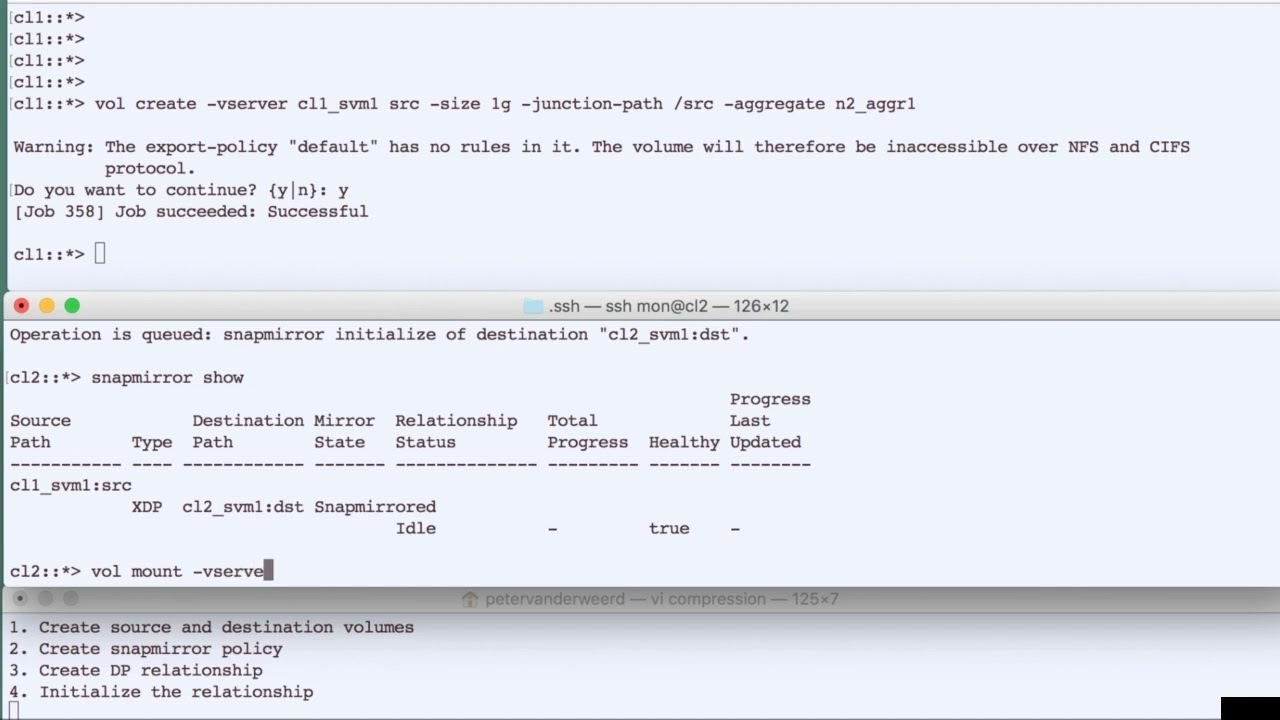Click the '.ssh — ssh mon@cl2 — 126×12' window title
1280x720 pixels.
click(x=669, y=306)
